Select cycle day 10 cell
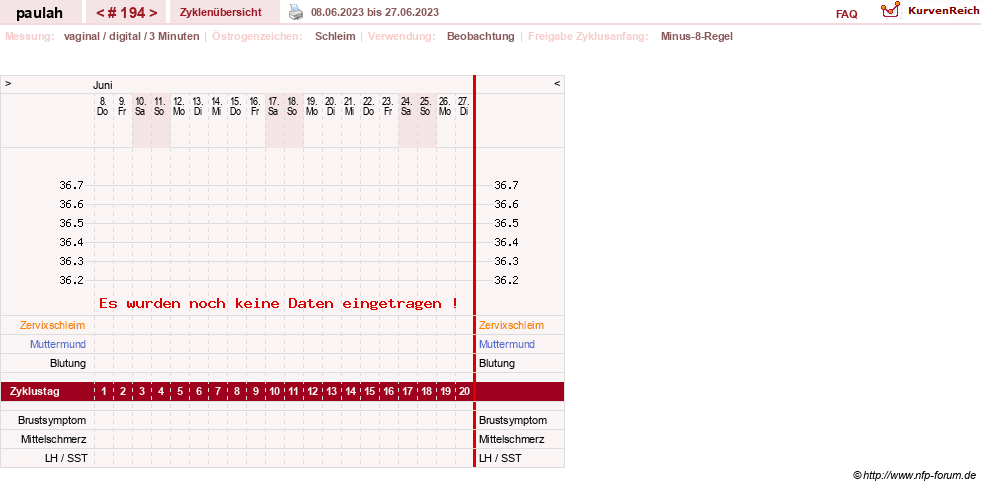Image resolution: width=981 pixels, height=487 pixels. (274, 392)
